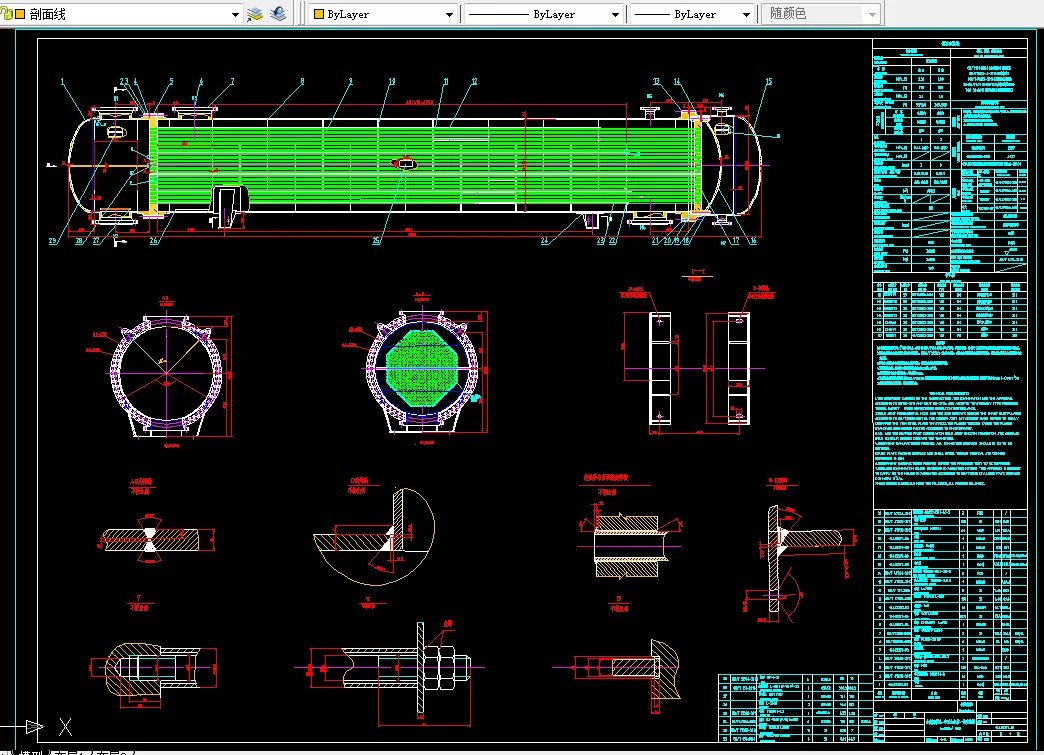Click balloon number 15 at right head
The width and height of the screenshot is (1044, 755).
click(768, 81)
